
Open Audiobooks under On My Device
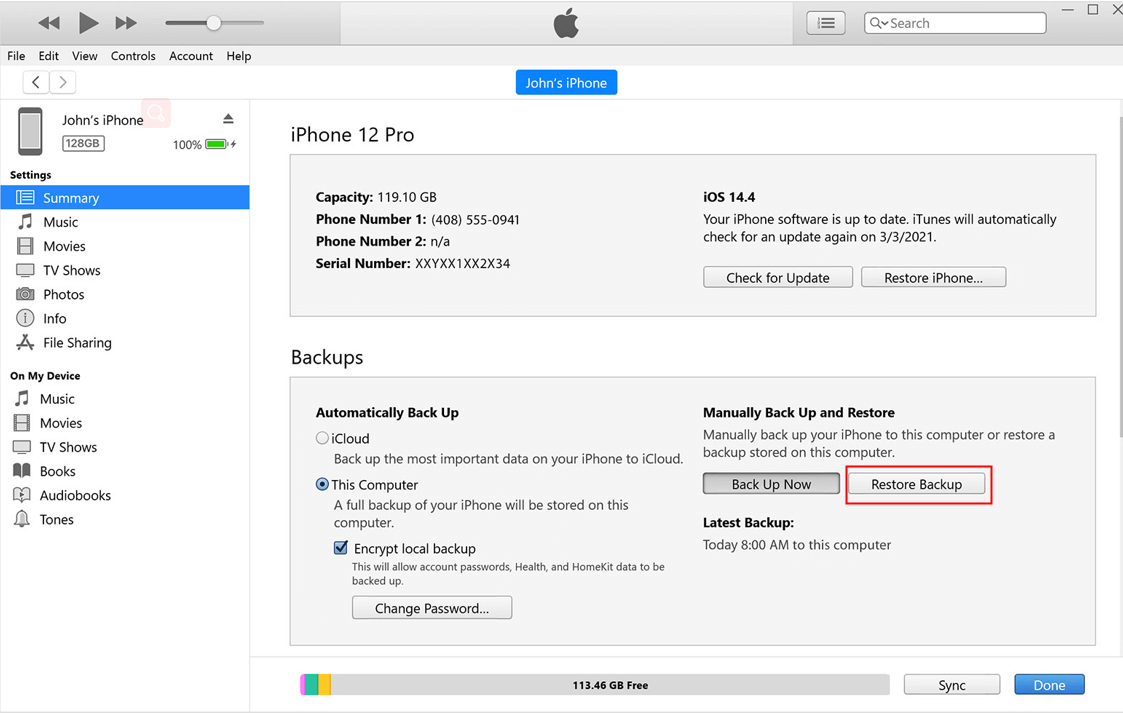pyautogui.click(x=74, y=495)
